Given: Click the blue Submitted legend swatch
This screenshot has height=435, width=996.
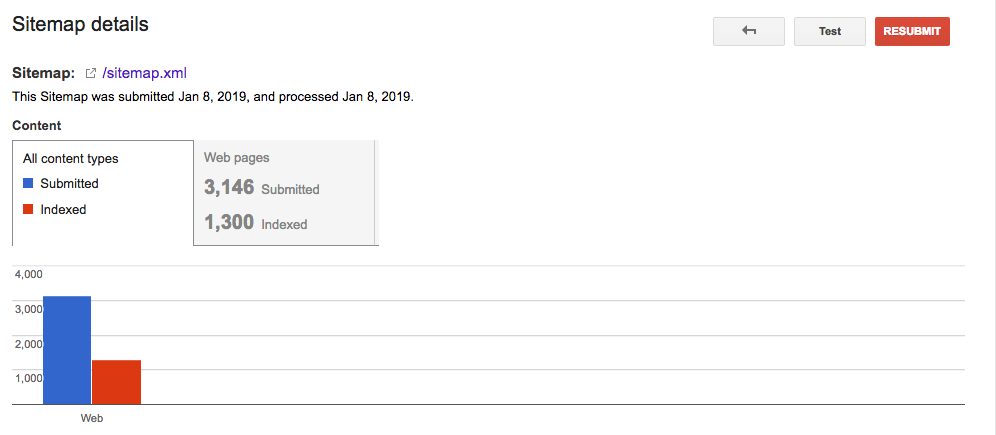Looking at the screenshot, I should [28, 183].
